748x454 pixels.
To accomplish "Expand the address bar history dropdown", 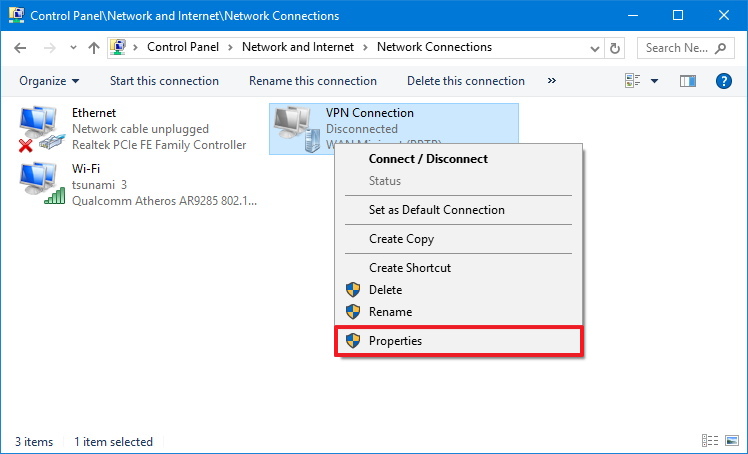I will click(597, 47).
